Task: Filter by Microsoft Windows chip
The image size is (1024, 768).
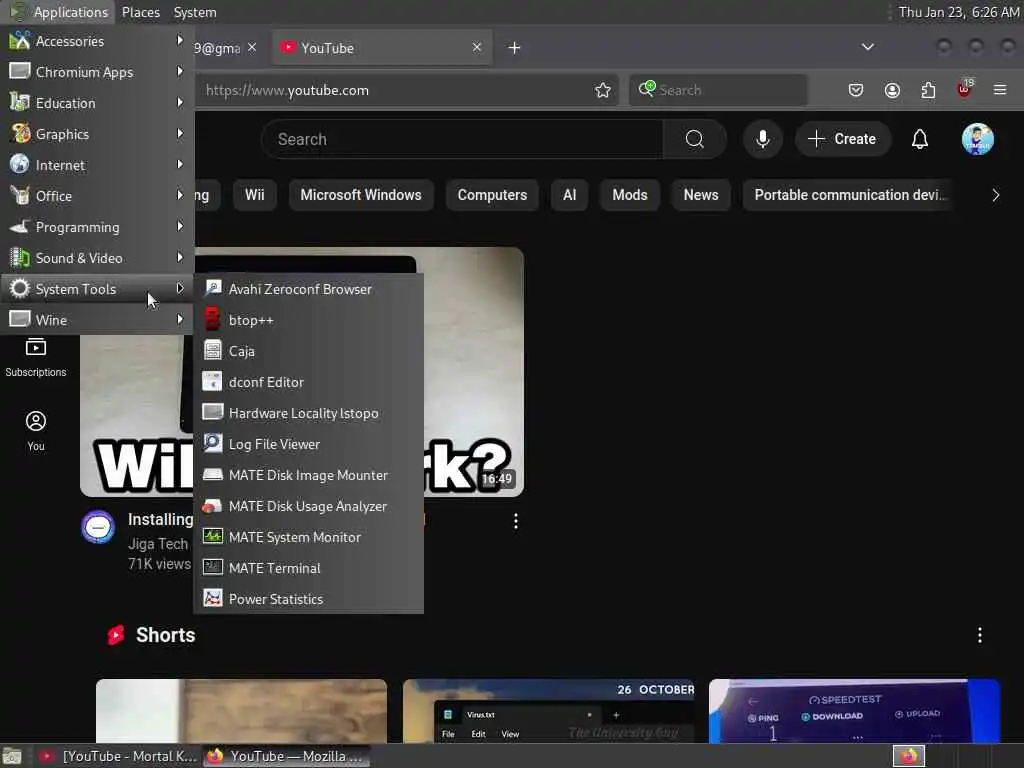Action: pyautogui.click(x=361, y=195)
